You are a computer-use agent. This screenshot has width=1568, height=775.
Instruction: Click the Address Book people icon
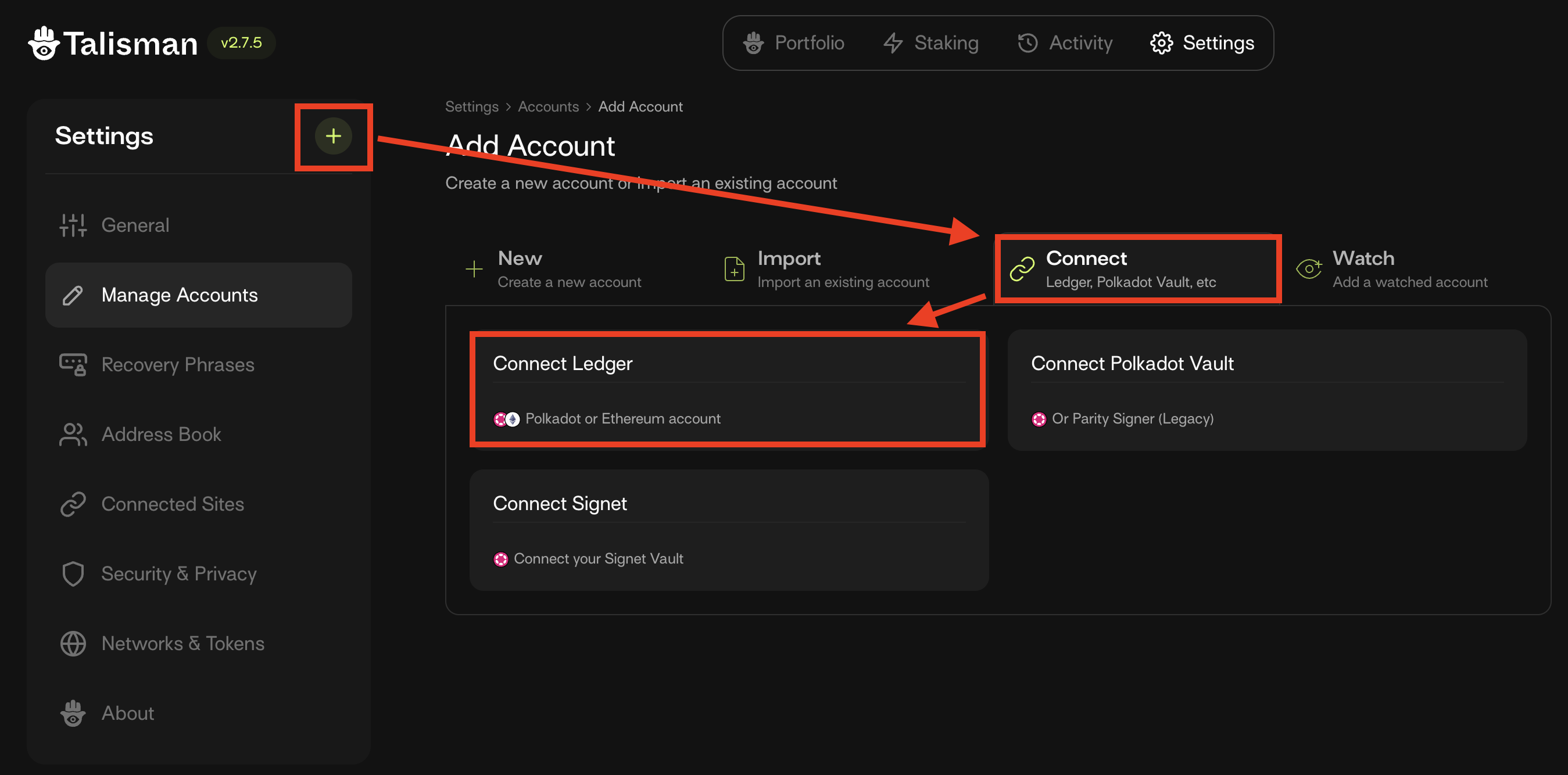pyautogui.click(x=73, y=435)
